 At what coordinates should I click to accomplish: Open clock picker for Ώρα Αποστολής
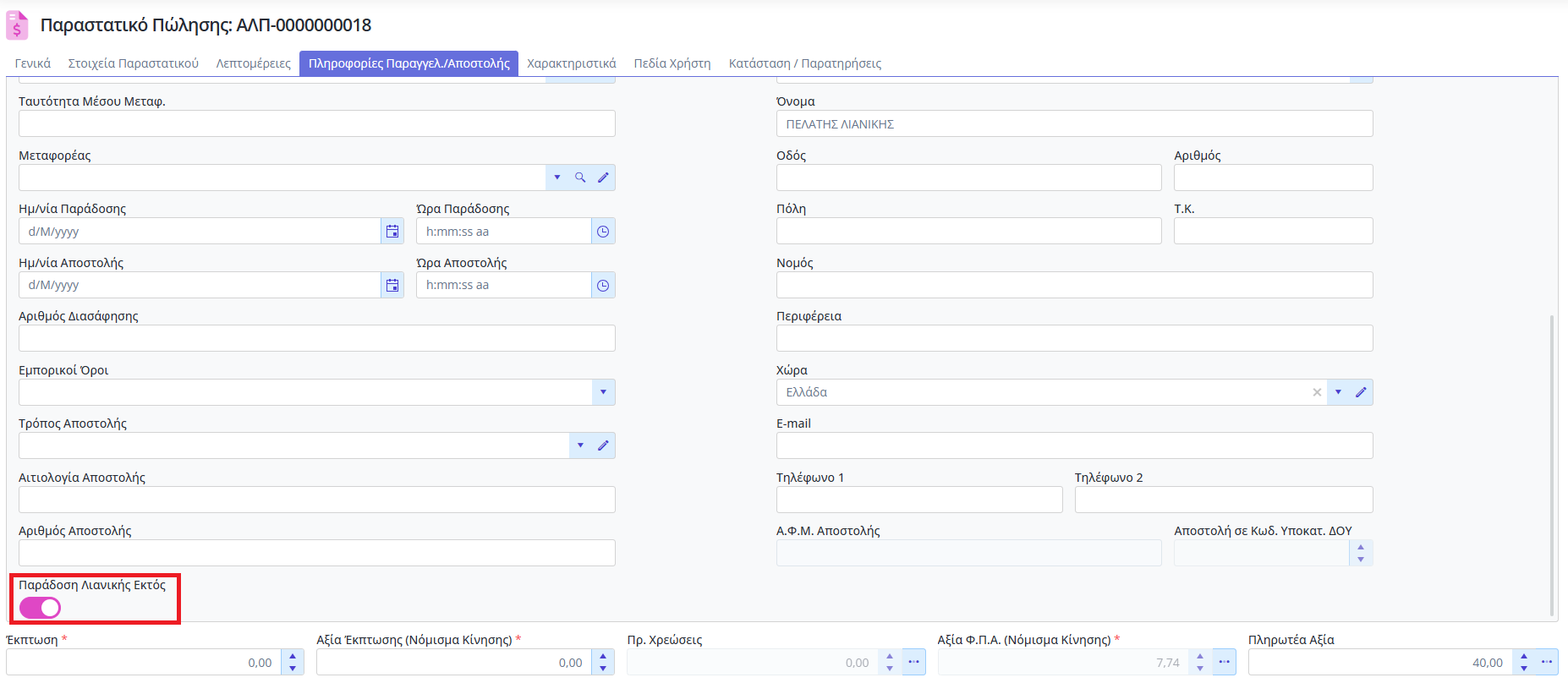(x=603, y=286)
